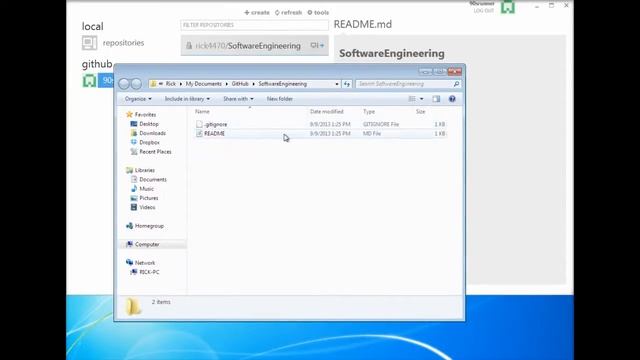Viewport: 640px width, 360px height.
Task: Click the Recent Places label in Favorites
Action: point(155,151)
